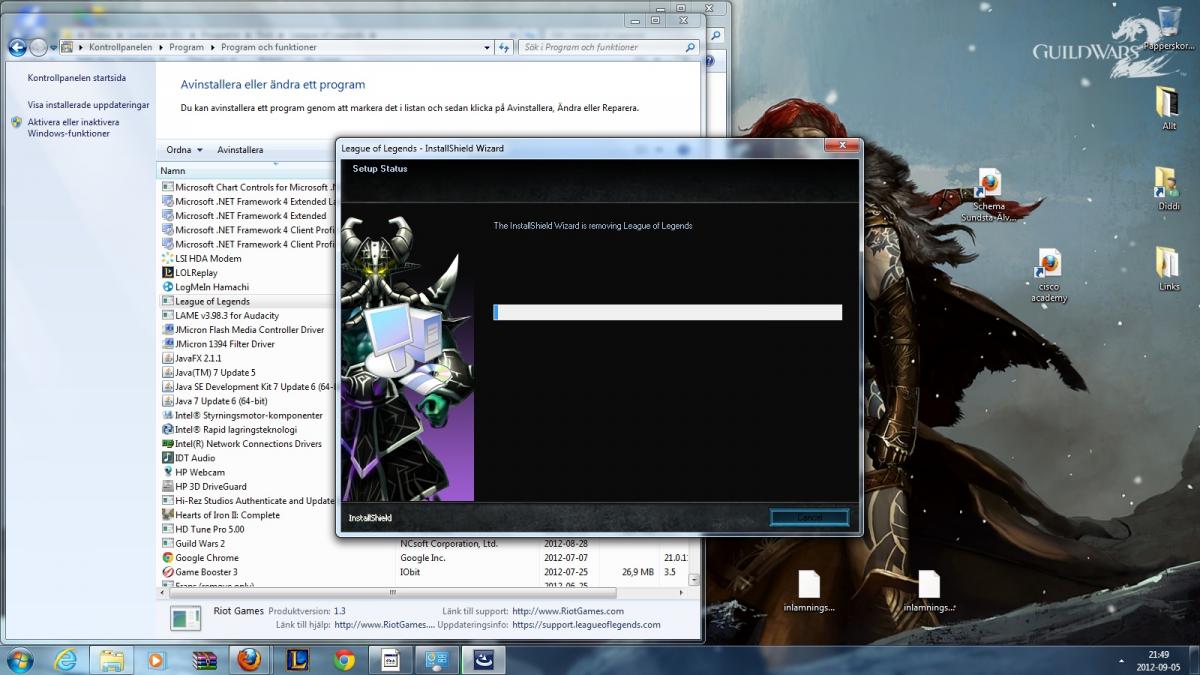Open the Ordna dropdown menu
The image size is (1200, 675).
(x=184, y=150)
